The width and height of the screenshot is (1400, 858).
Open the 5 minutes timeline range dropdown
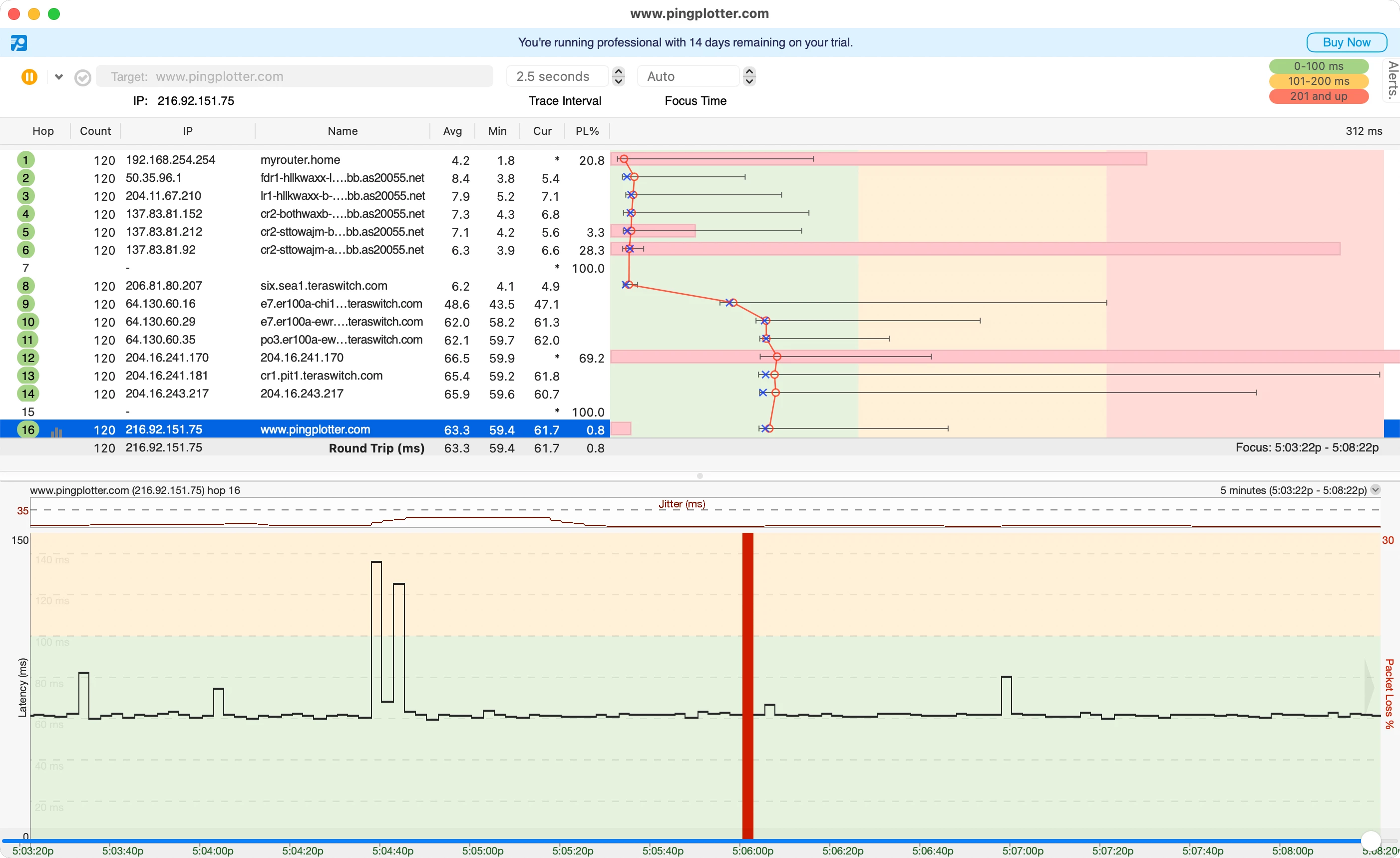coord(1376,490)
